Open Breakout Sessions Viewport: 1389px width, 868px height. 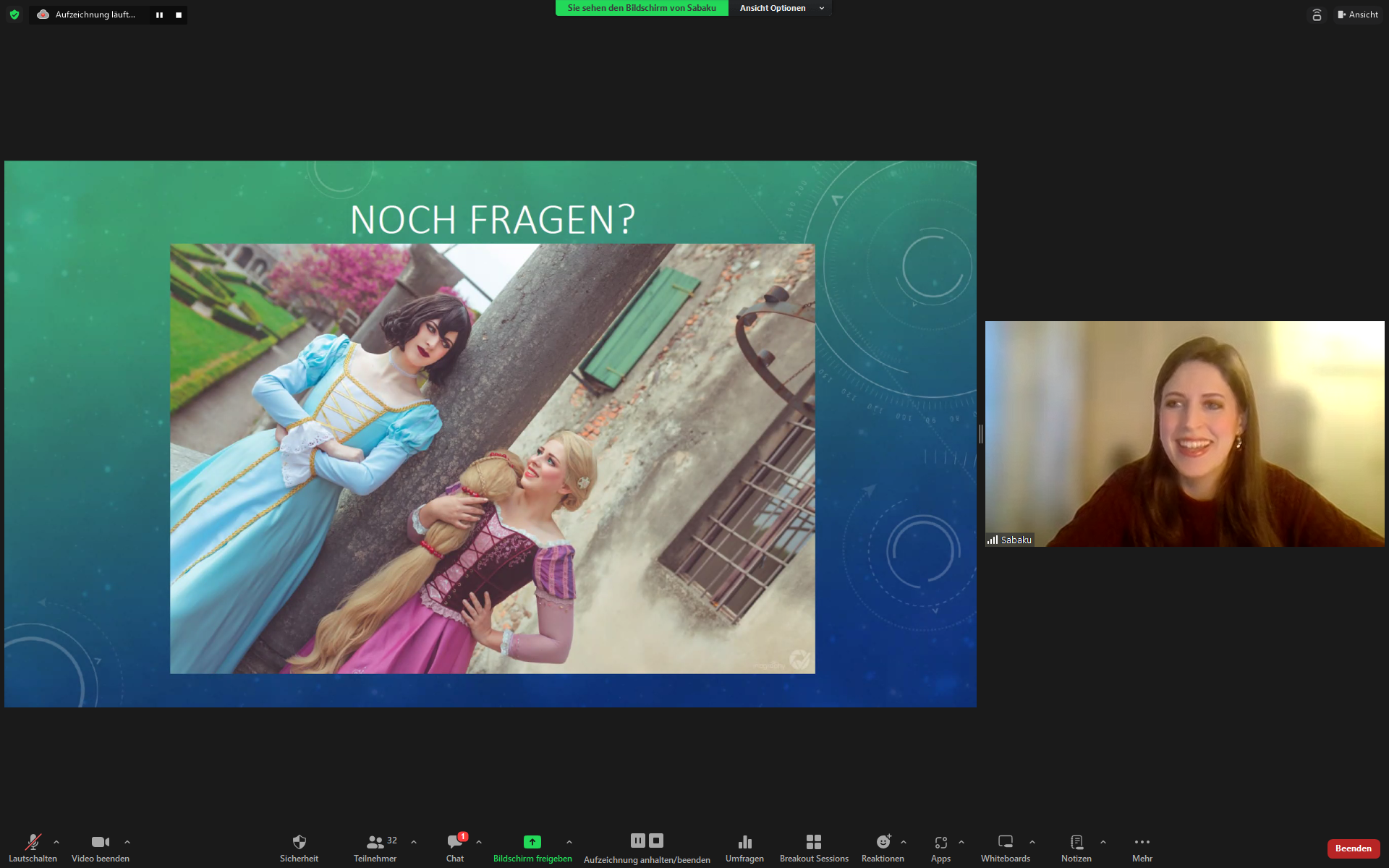tap(814, 848)
